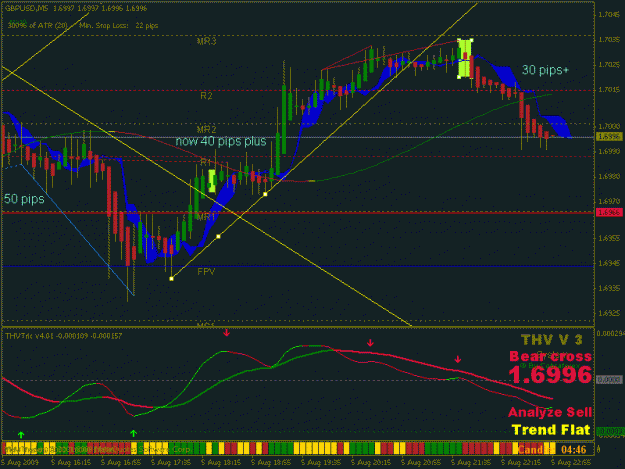The image size is (625, 469).
Task: Select the '50 pips' annotation text
Action: click(x=24, y=198)
